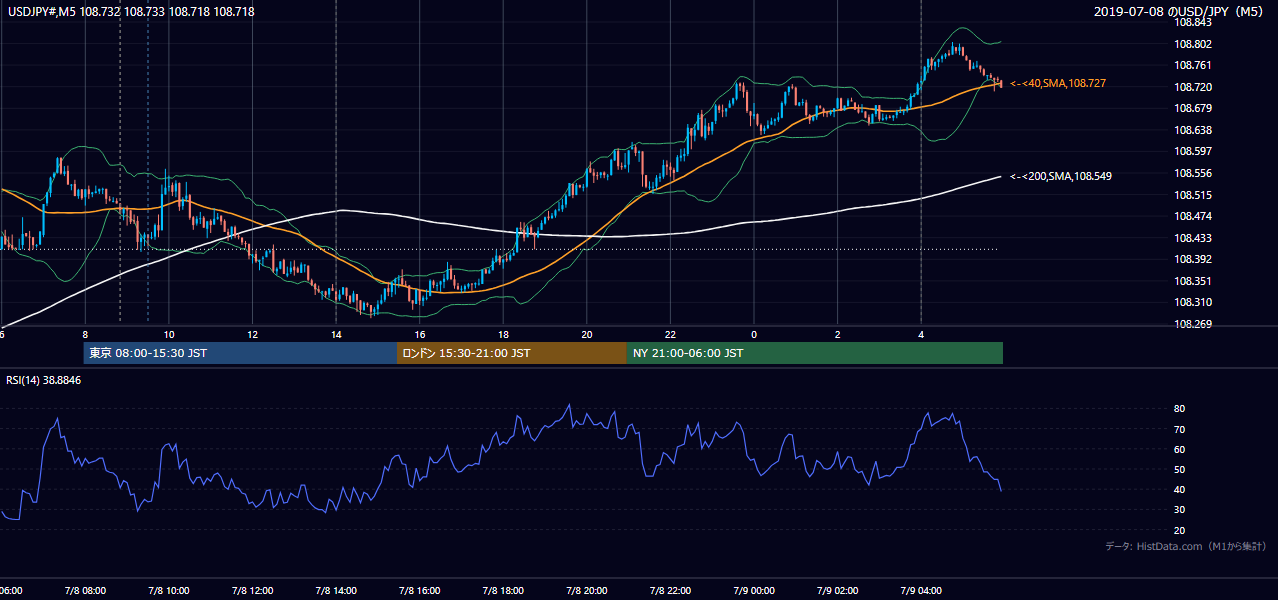Click the 7/9 00:00 time axis label

click(x=753, y=591)
